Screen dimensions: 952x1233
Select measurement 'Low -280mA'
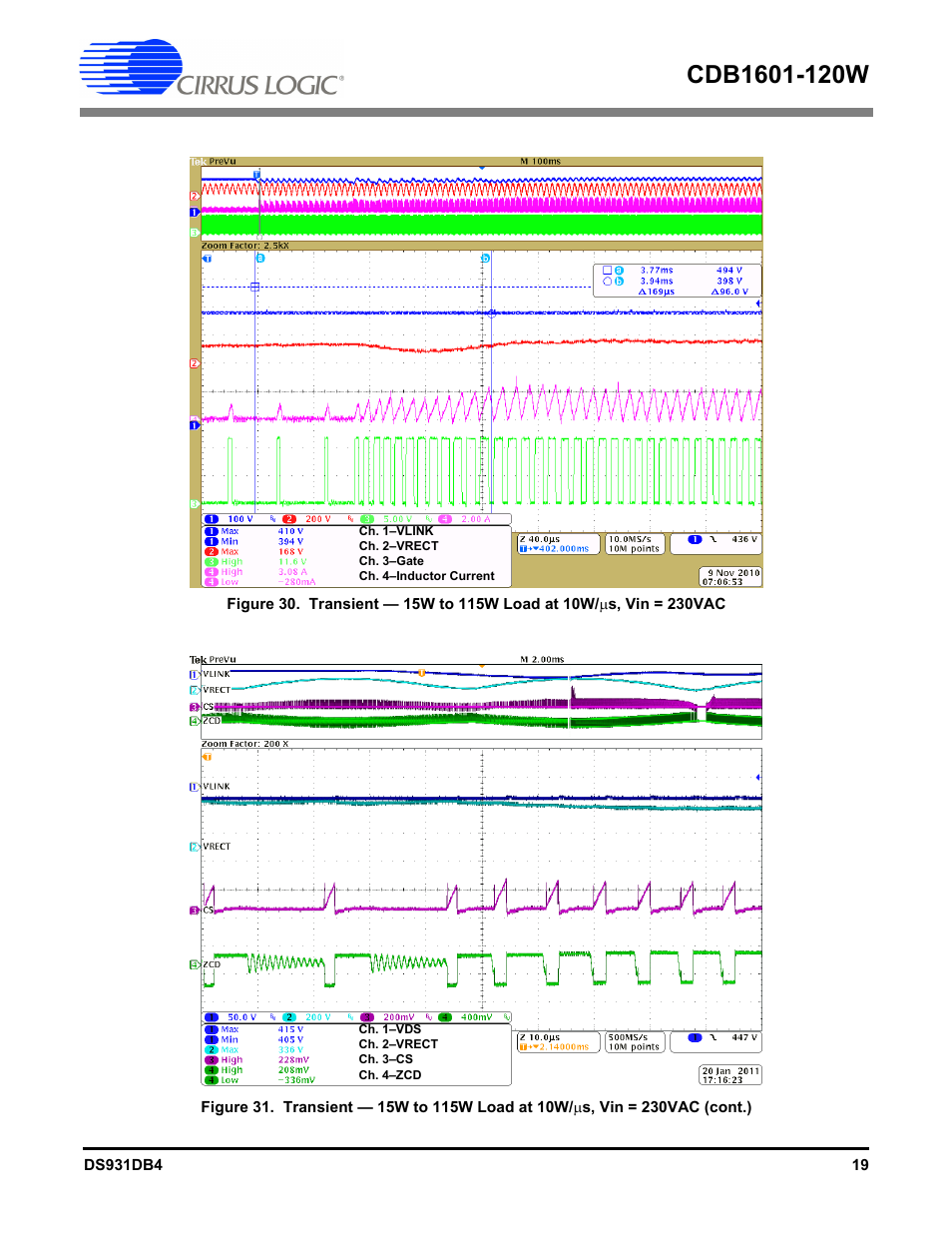(x=259, y=582)
